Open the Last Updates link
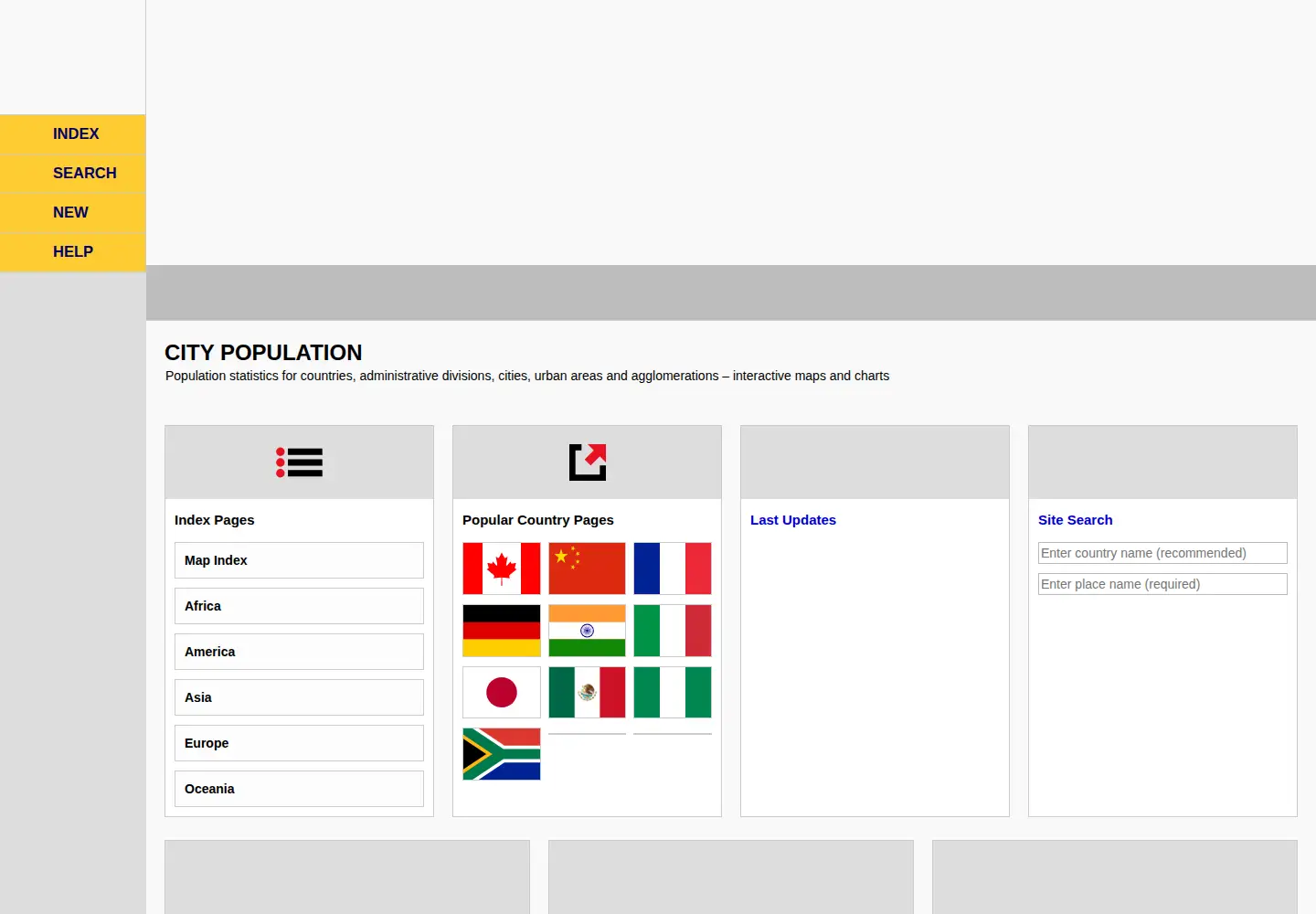Image resolution: width=1316 pixels, height=914 pixels. pyautogui.click(x=793, y=520)
